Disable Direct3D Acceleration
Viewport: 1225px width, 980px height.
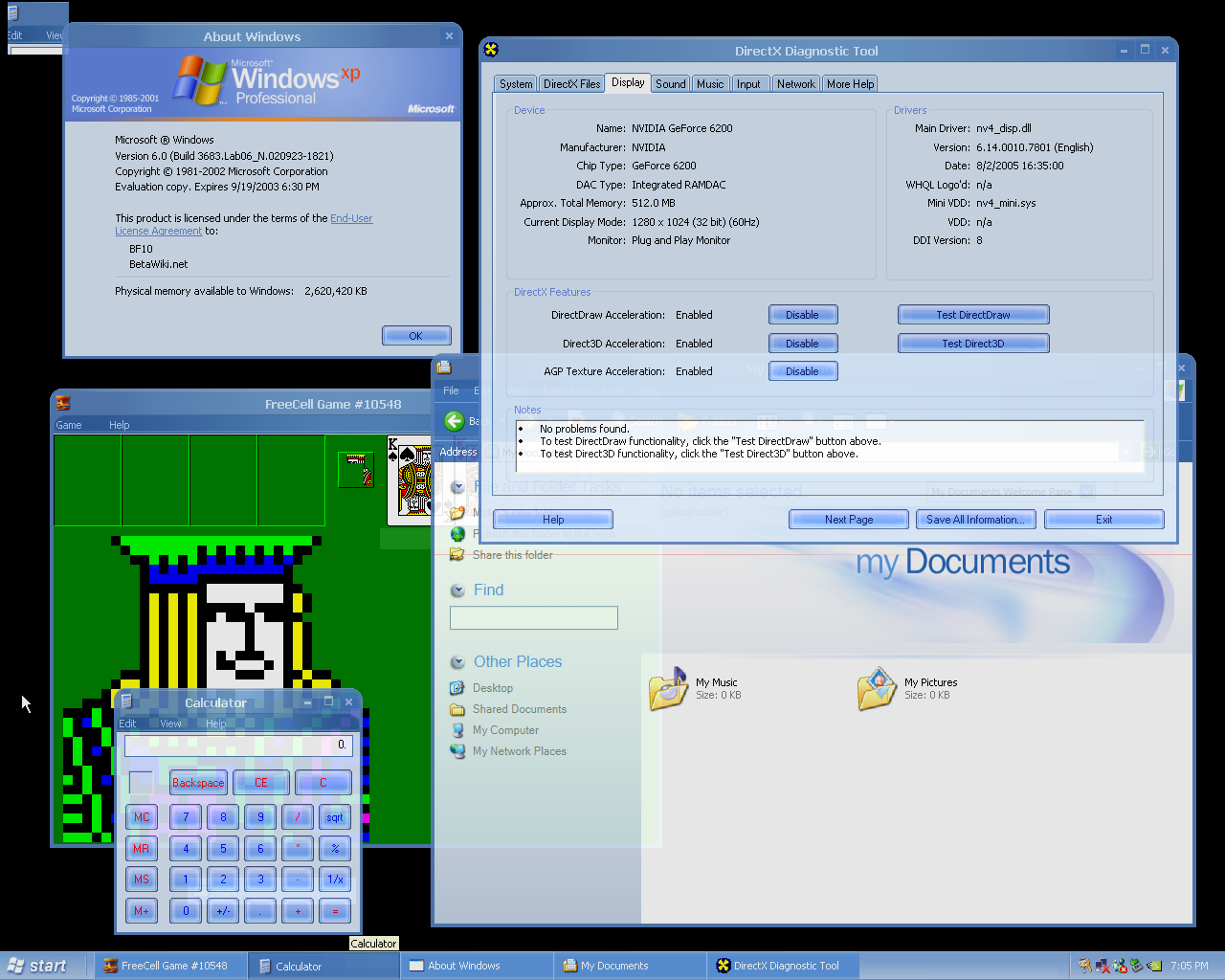point(803,344)
